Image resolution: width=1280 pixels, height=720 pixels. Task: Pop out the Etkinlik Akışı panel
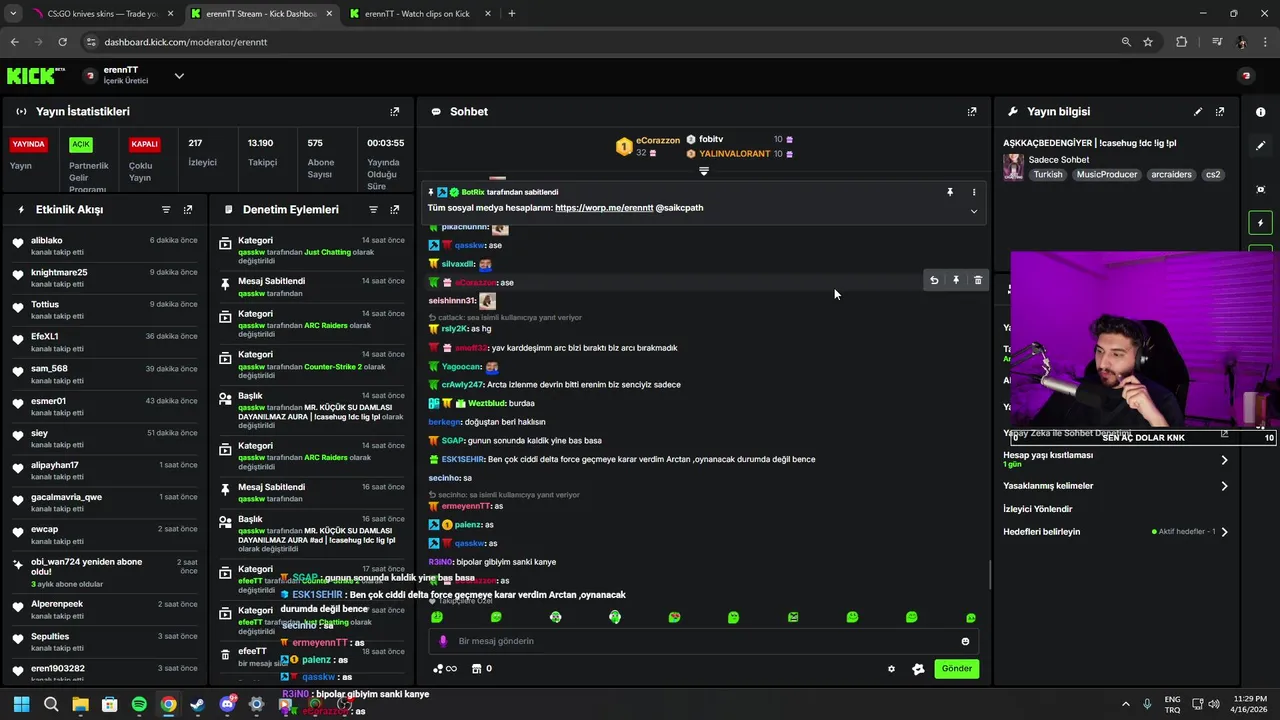[188, 210]
